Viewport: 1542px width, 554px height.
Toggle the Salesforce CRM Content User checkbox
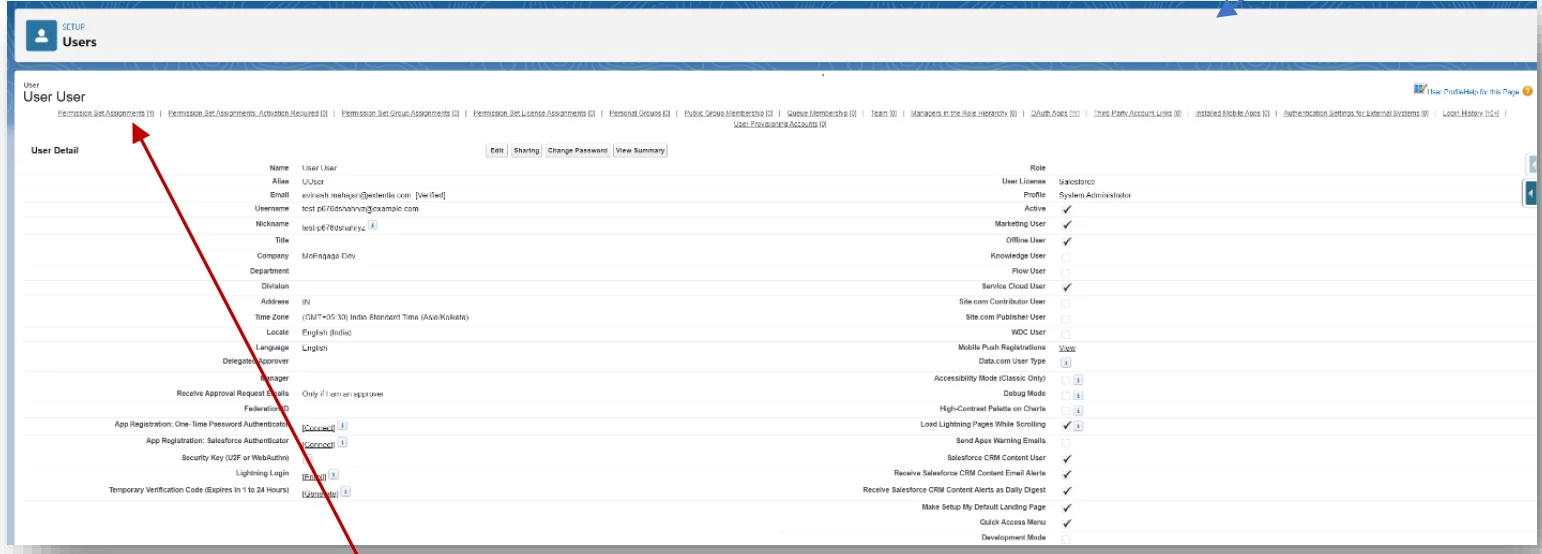1066,458
